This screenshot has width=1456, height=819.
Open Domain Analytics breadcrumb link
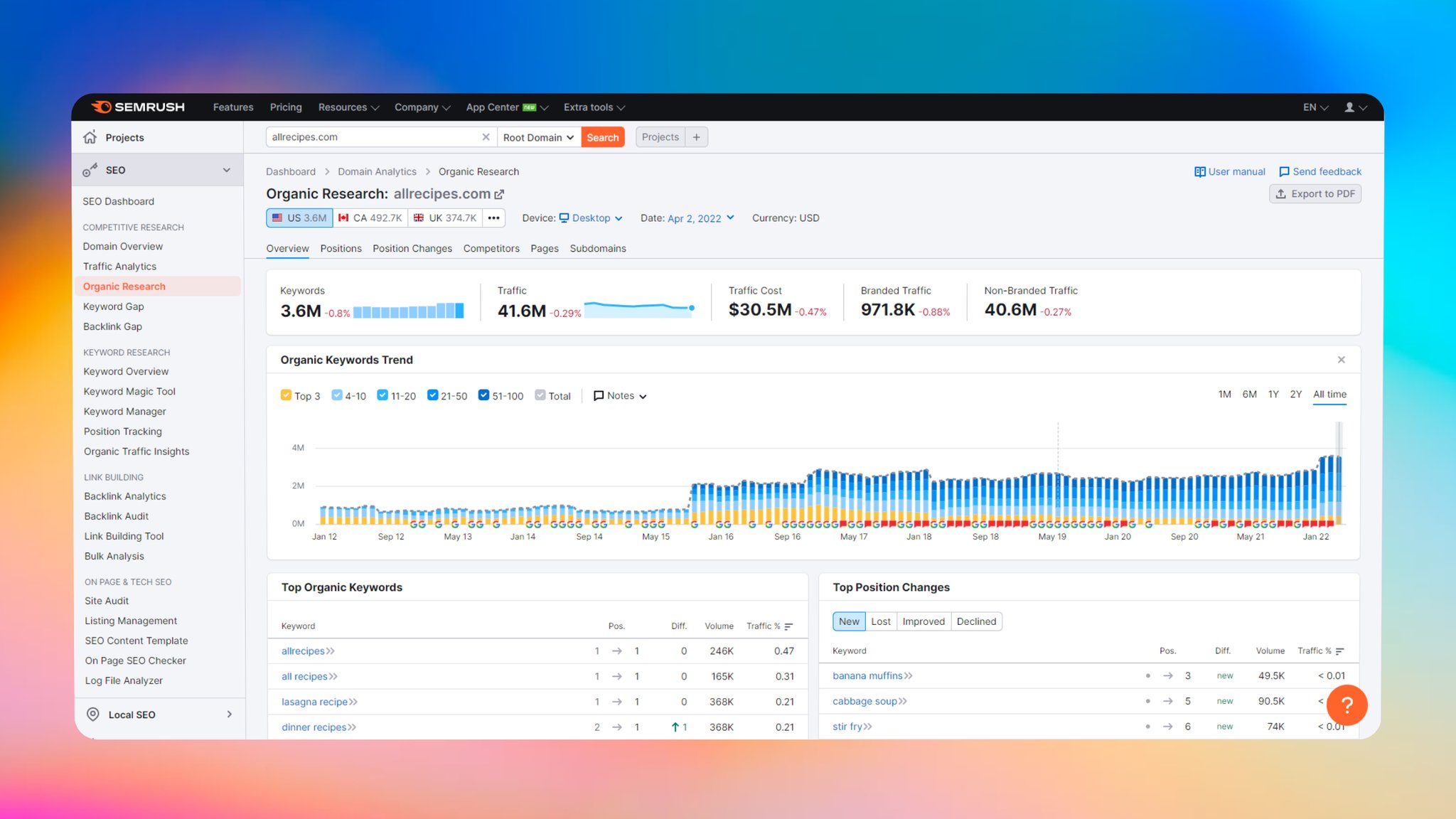tap(377, 171)
